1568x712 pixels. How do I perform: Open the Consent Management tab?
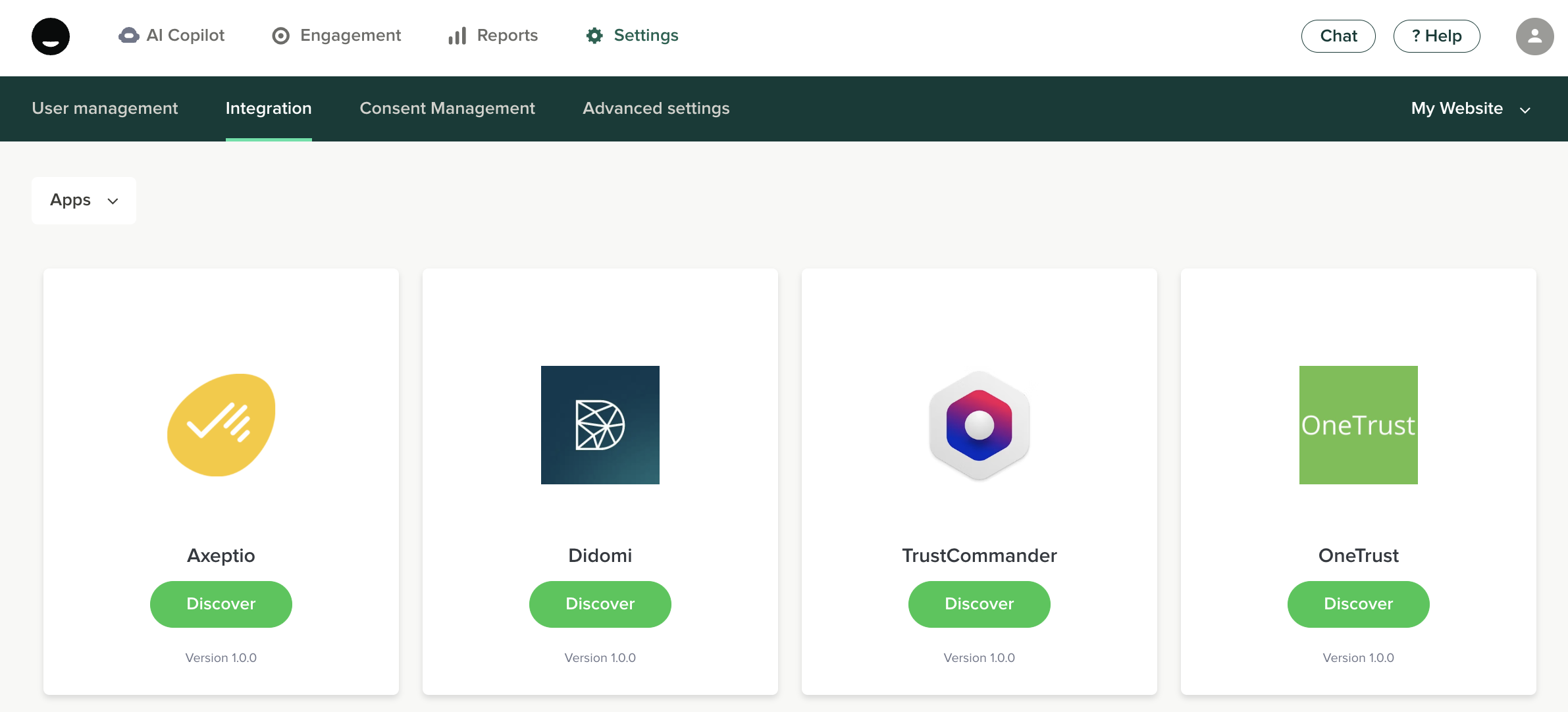point(447,109)
